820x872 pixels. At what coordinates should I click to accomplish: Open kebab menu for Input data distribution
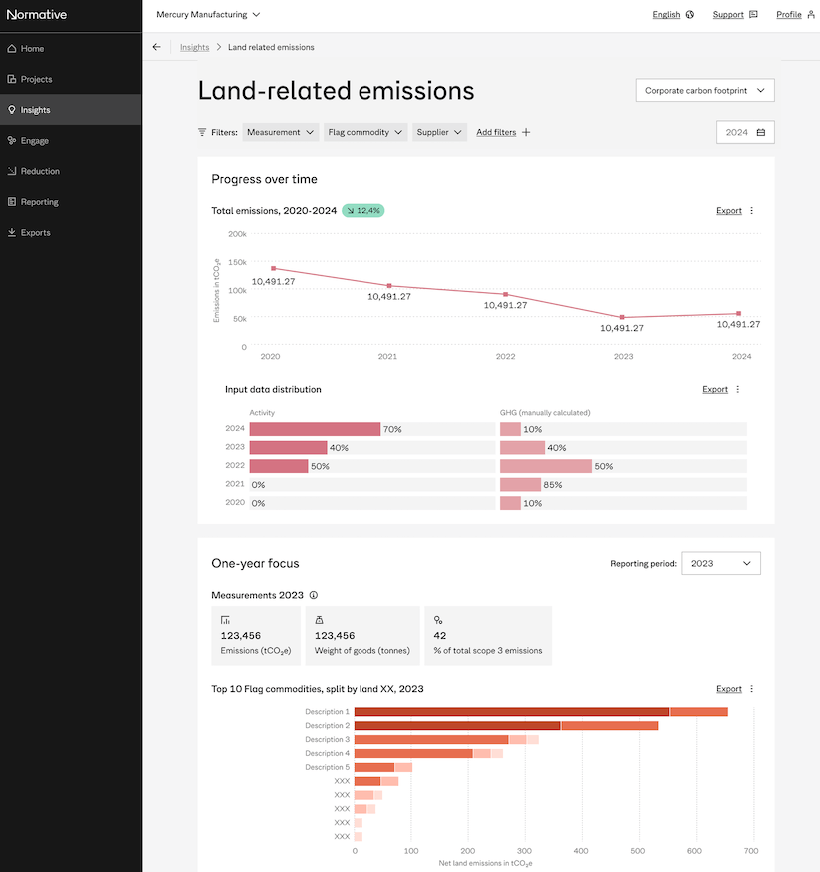coord(738,389)
